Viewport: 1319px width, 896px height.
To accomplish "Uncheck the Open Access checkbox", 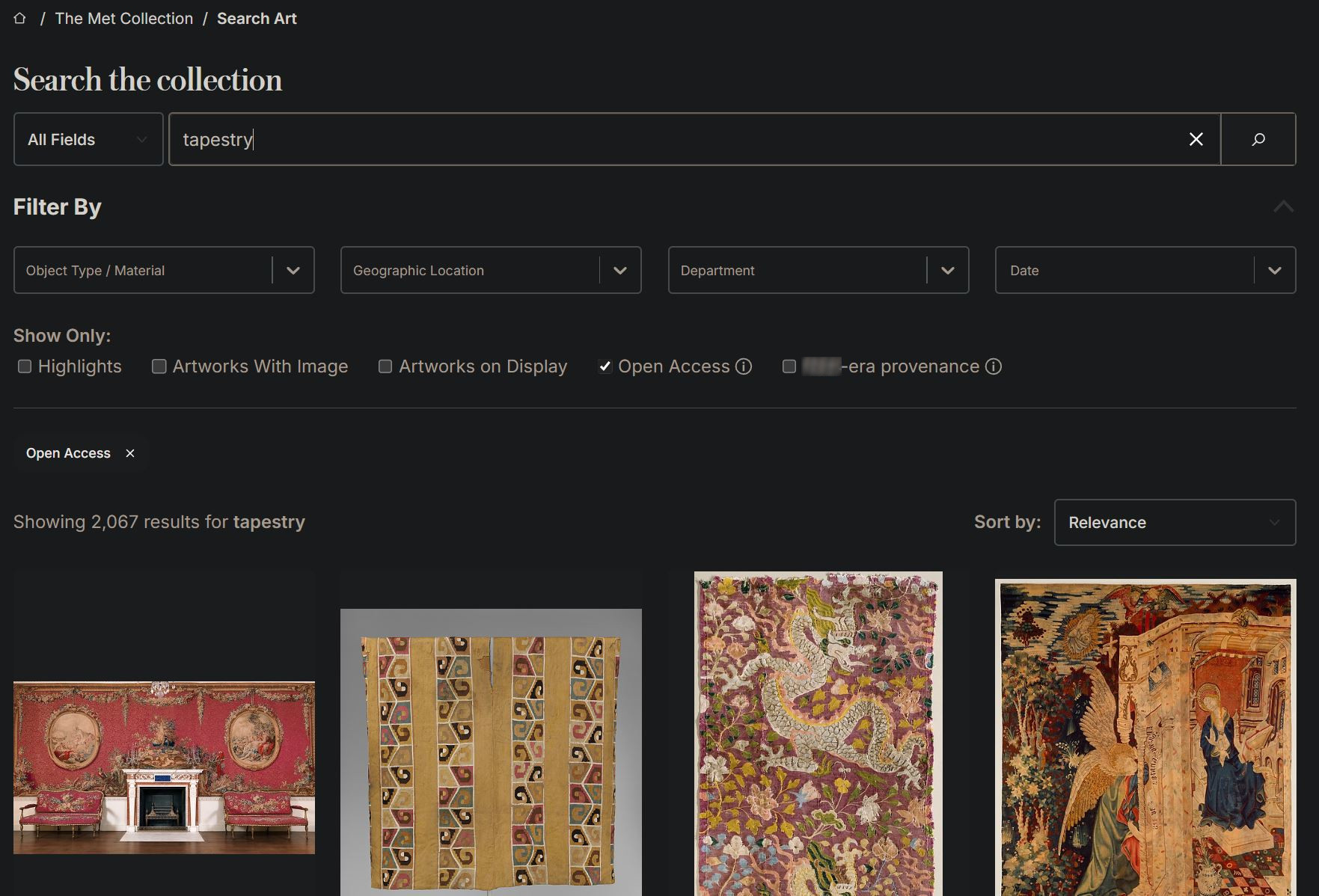I will (x=605, y=366).
